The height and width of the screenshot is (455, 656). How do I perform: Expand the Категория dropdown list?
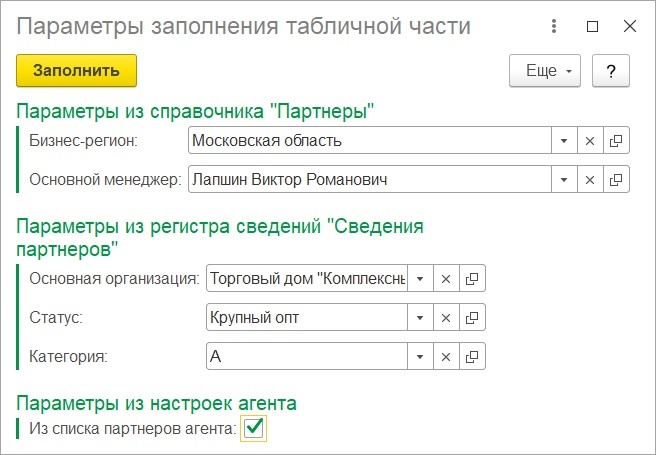tap(420, 357)
